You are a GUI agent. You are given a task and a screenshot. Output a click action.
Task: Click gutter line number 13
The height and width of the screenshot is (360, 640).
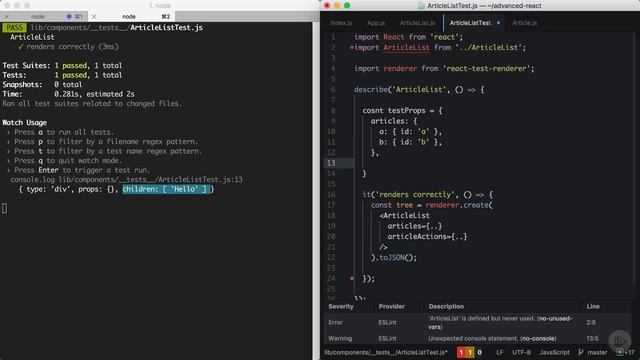tap(331, 163)
